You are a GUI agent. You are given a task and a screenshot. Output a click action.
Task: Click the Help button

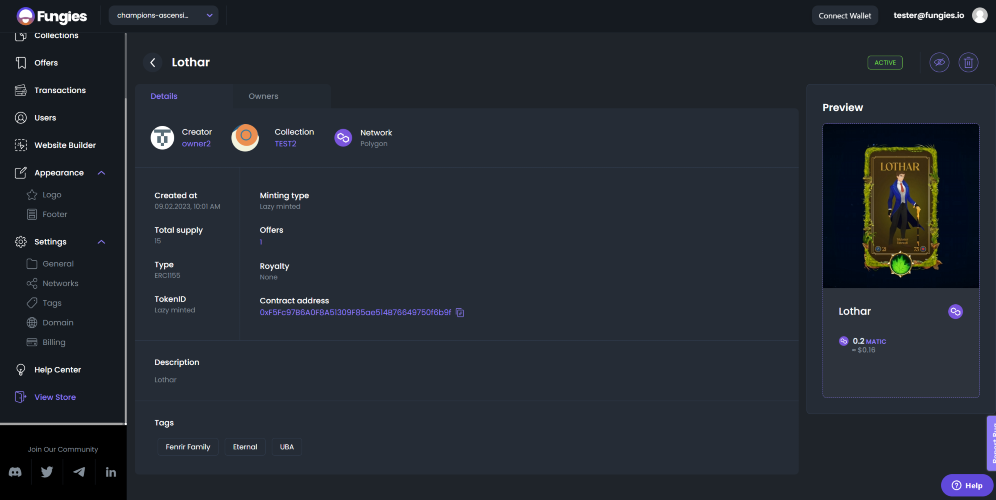[967, 485]
